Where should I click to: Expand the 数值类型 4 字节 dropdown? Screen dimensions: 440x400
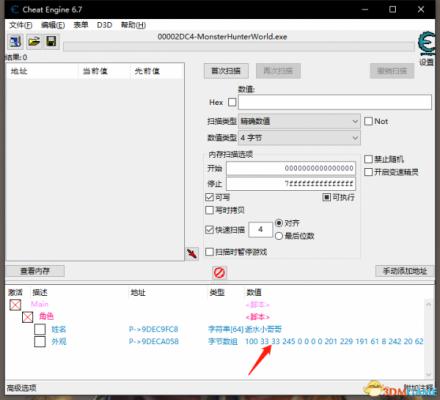[x=299, y=138]
